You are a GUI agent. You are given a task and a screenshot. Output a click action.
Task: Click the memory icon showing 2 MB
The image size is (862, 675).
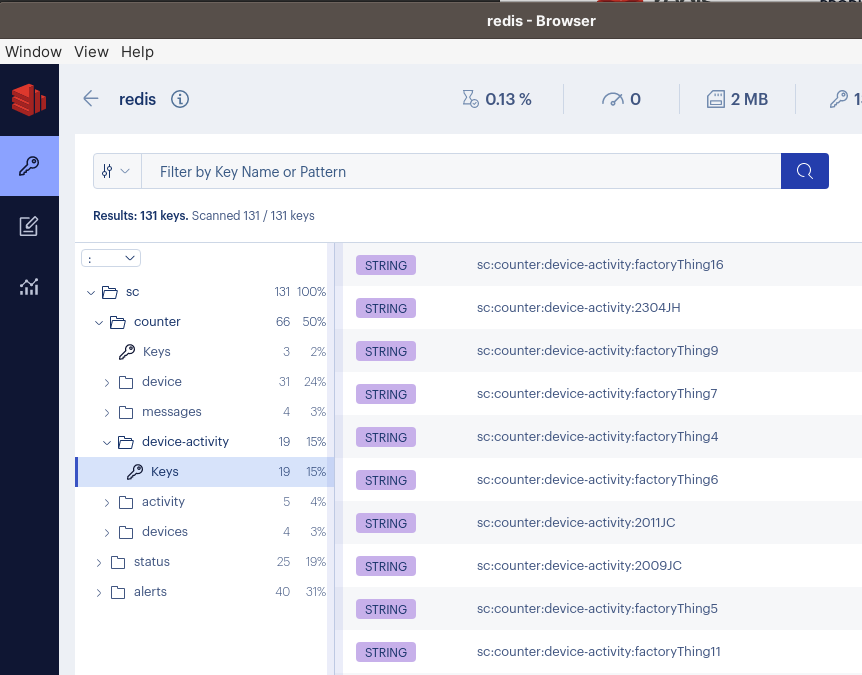(x=715, y=99)
